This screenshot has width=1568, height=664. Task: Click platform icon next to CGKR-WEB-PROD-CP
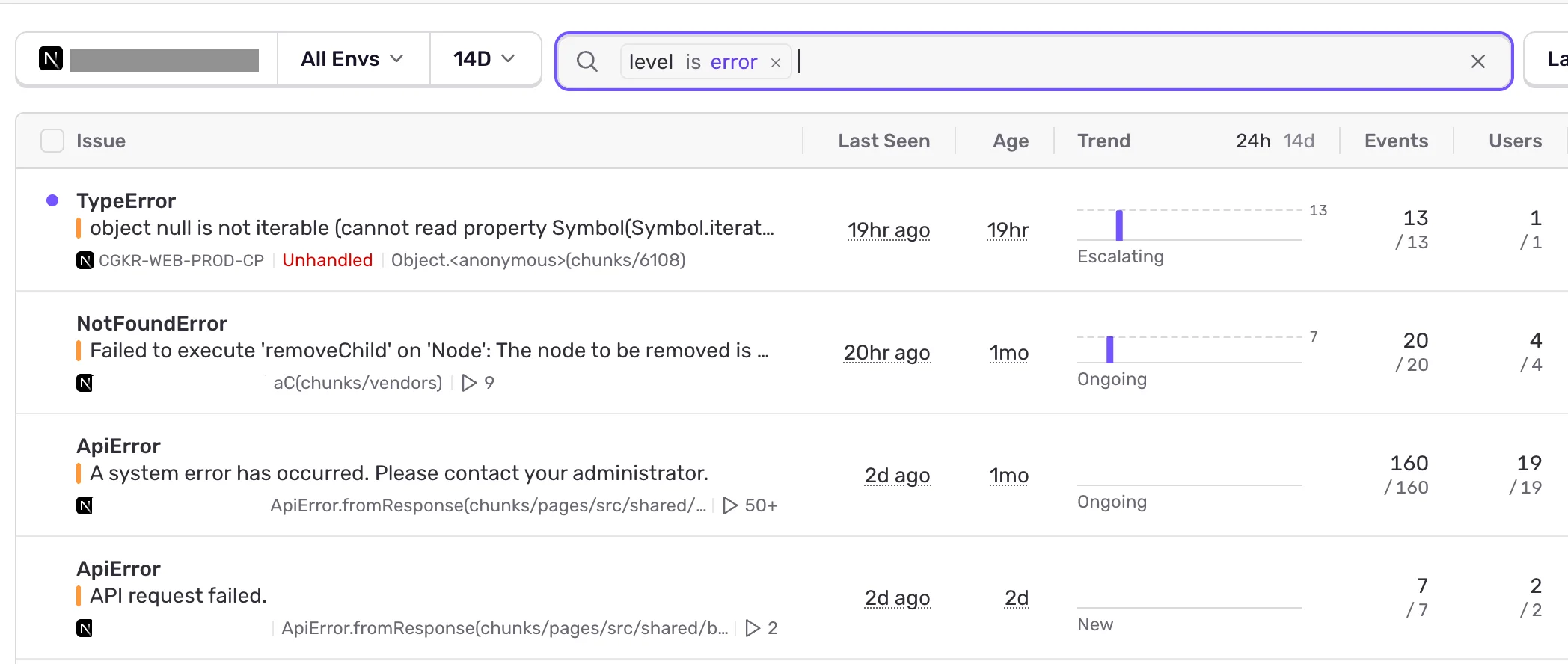tap(85, 260)
